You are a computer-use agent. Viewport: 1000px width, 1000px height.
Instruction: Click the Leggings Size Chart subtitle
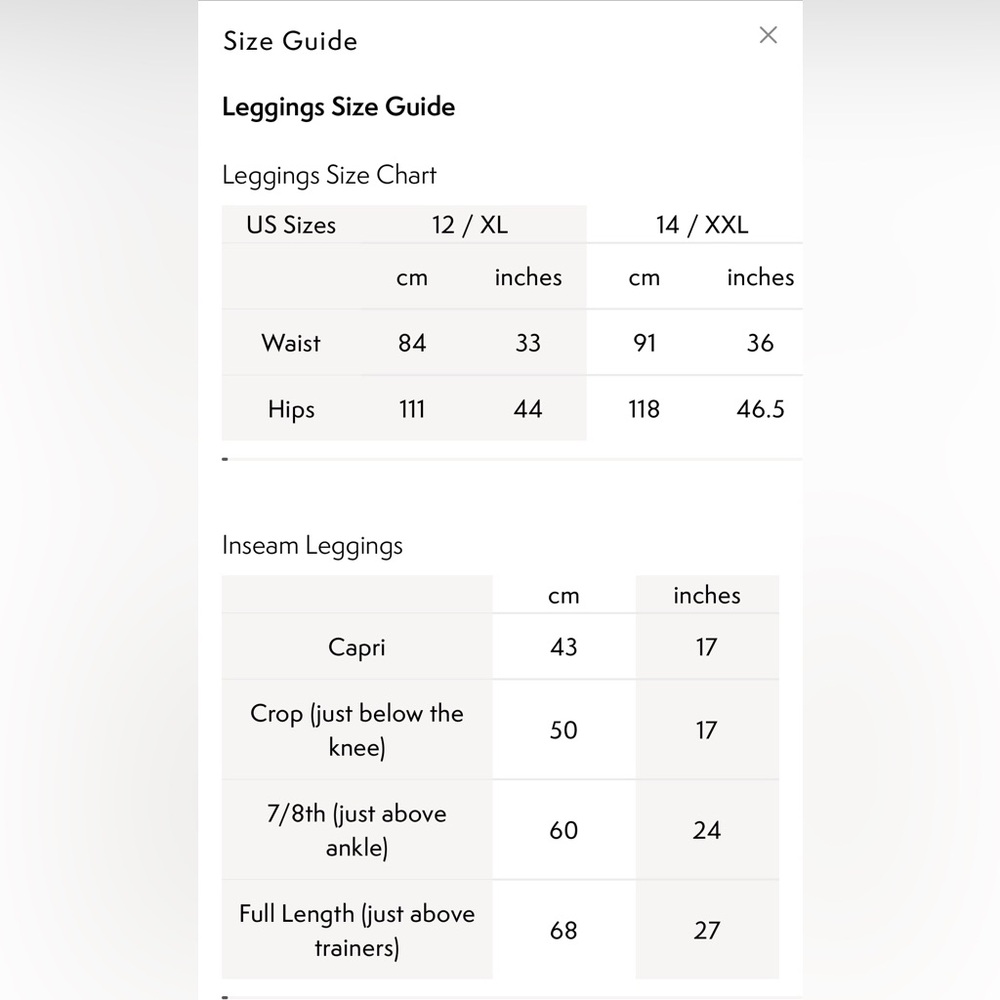coord(329,175)
